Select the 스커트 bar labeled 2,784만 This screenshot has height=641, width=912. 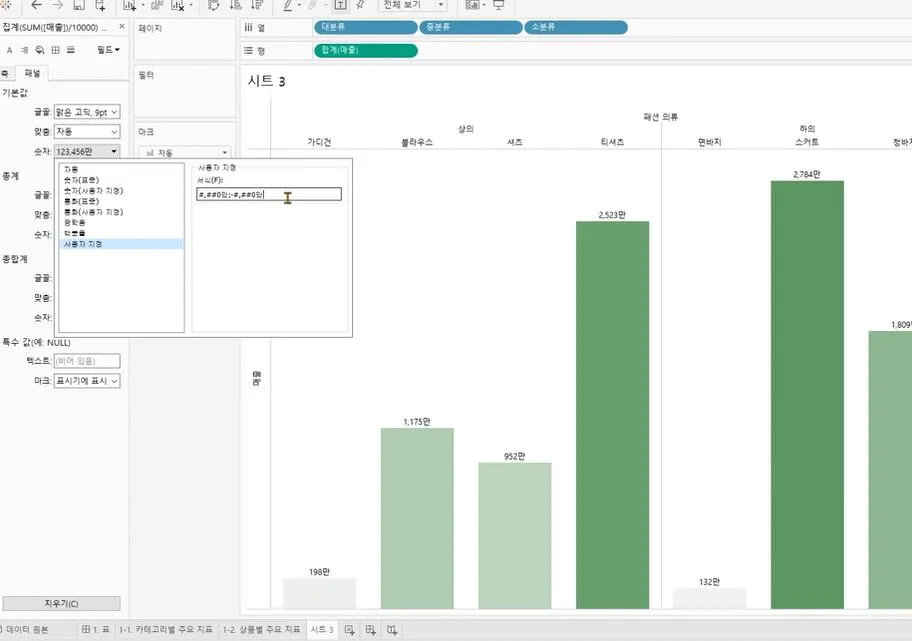(x=807, y=394)
